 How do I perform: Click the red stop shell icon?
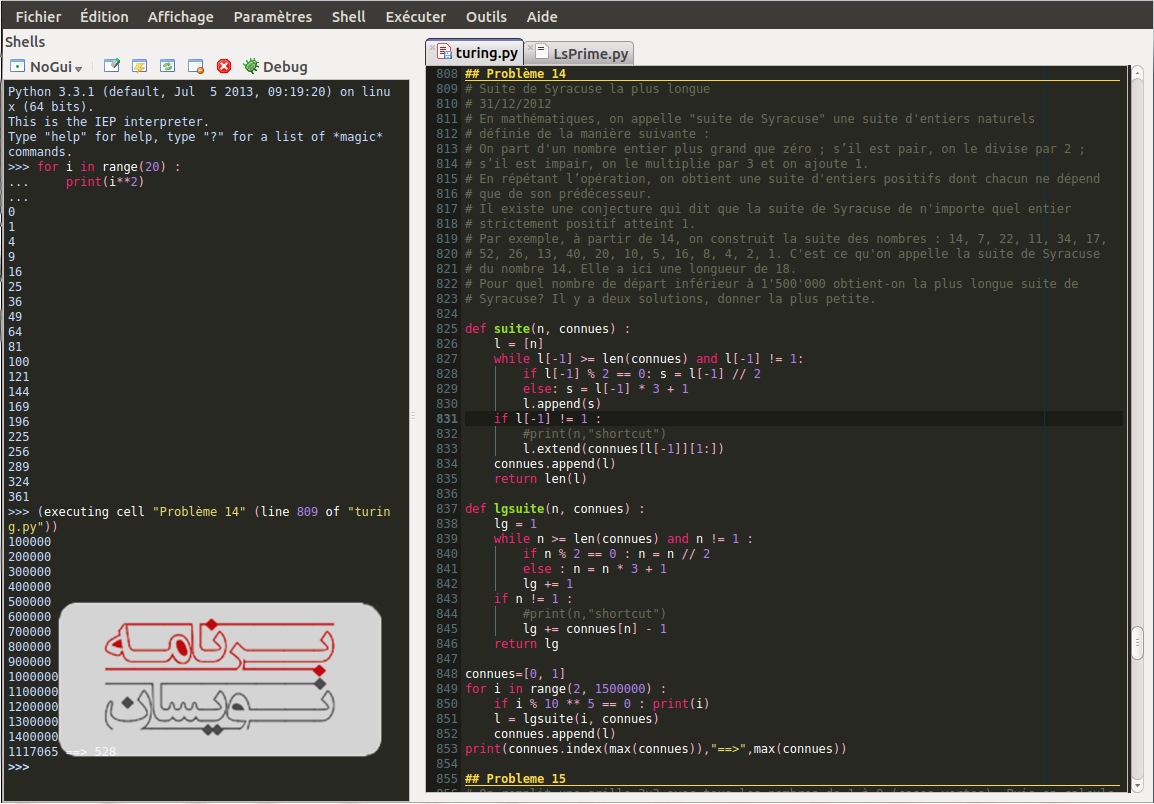[224, 66]
